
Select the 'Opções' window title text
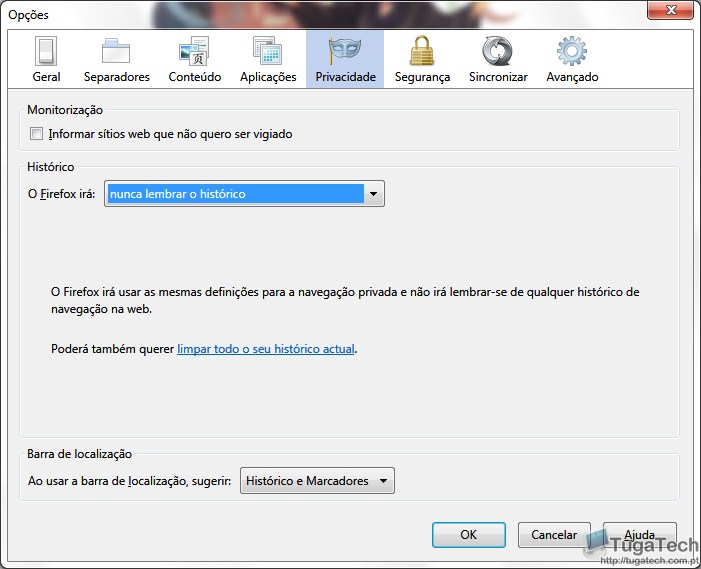28,15
